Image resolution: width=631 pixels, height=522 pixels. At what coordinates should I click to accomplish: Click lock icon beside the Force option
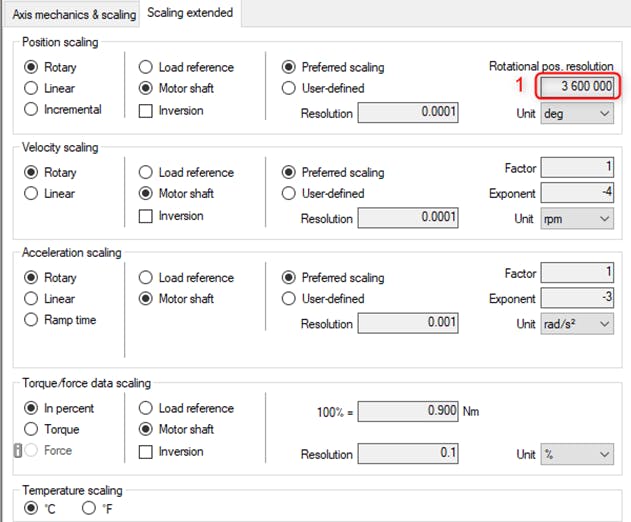tap(18, 451)
